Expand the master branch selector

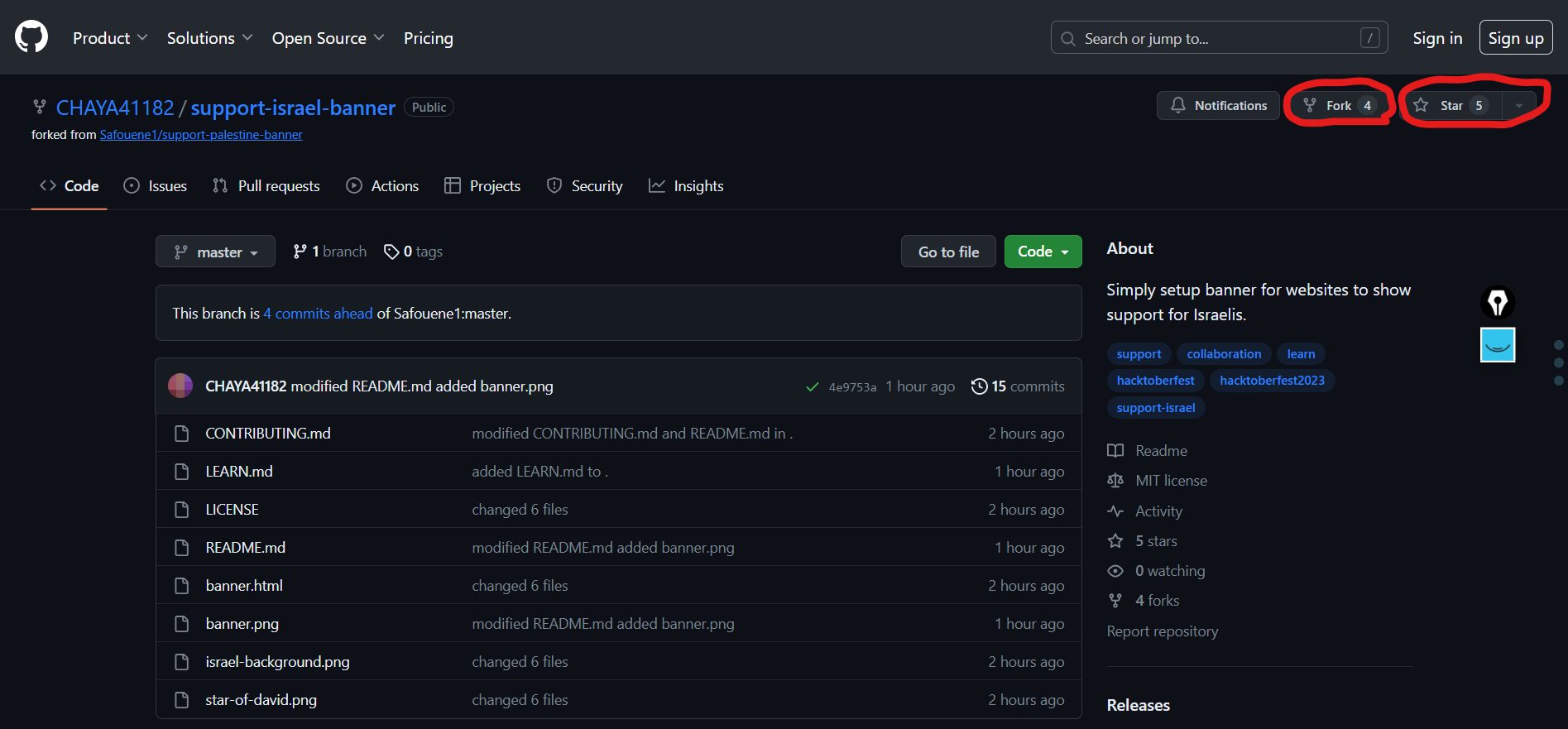coord(215,252)
